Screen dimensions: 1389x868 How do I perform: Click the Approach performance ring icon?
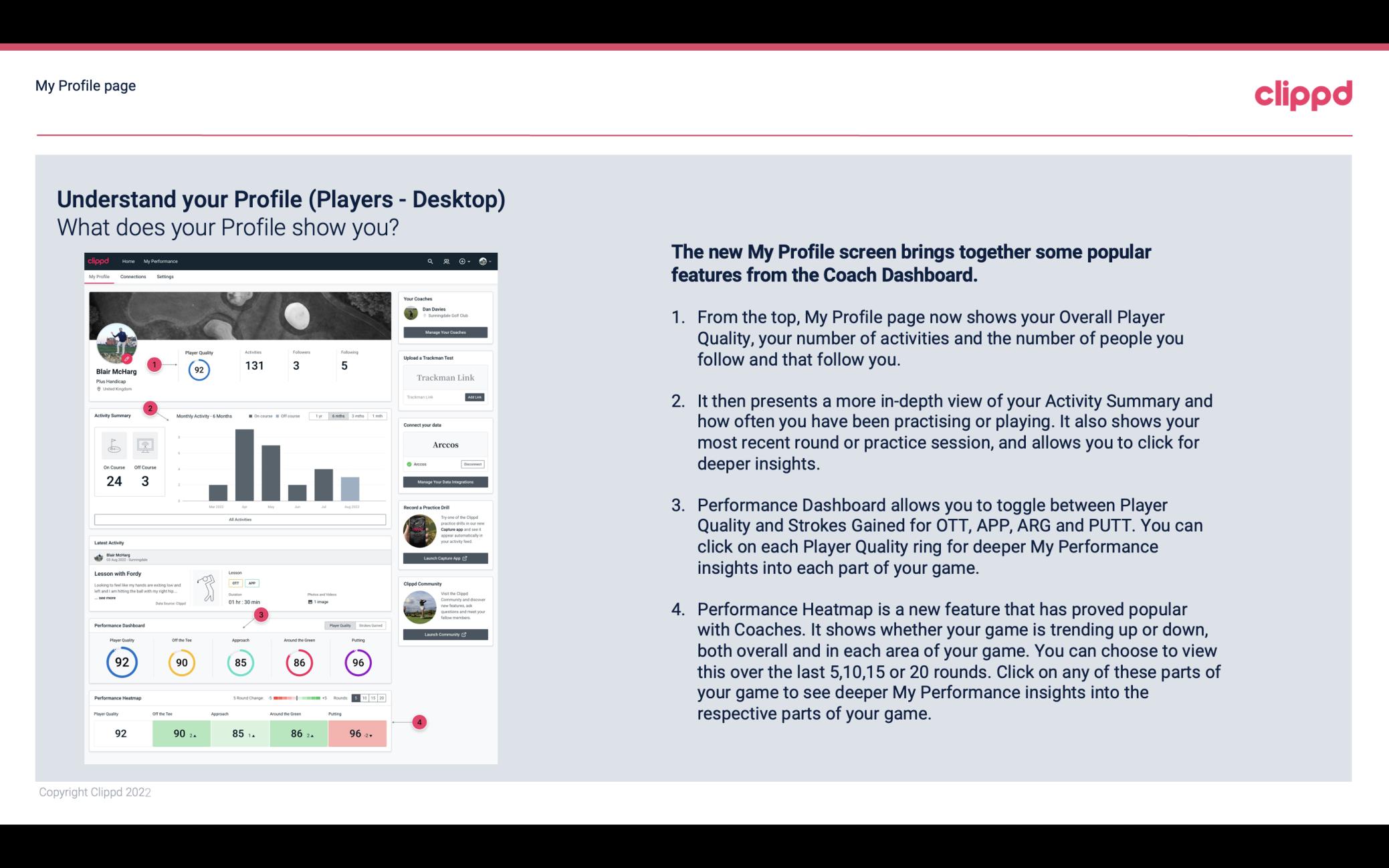coord(240,661)
